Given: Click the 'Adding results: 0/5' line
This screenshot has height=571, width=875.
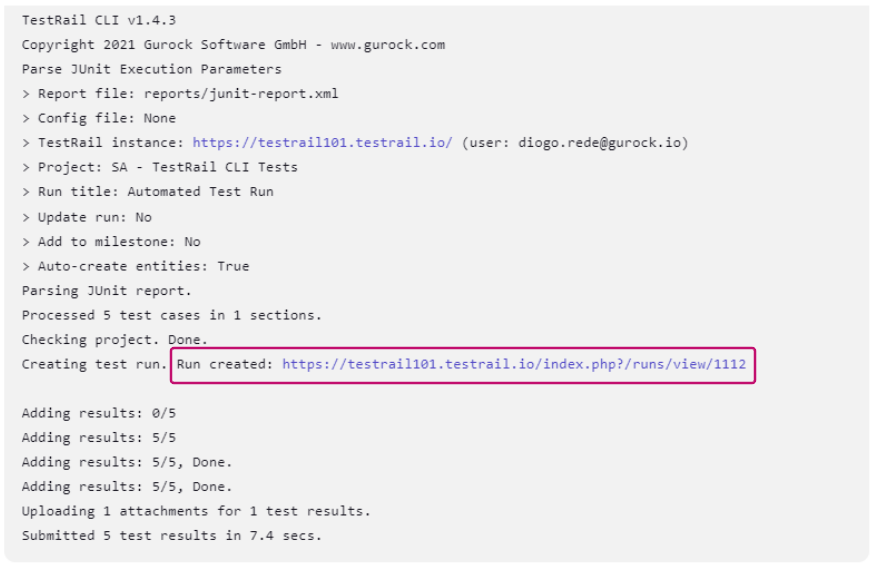Looking at the screenshot, I should click(98, 413).
